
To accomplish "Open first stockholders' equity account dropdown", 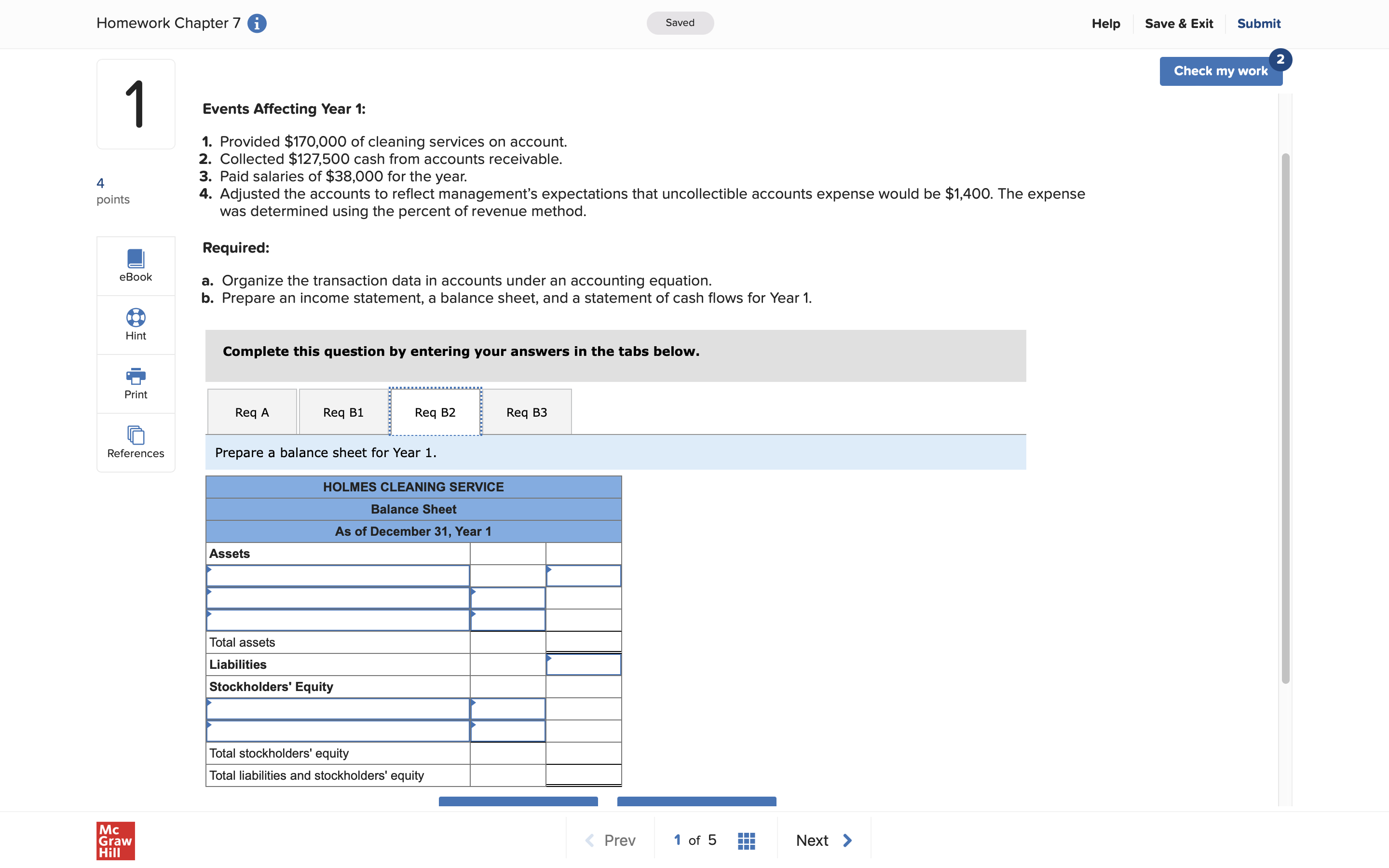I will [338, 709].
